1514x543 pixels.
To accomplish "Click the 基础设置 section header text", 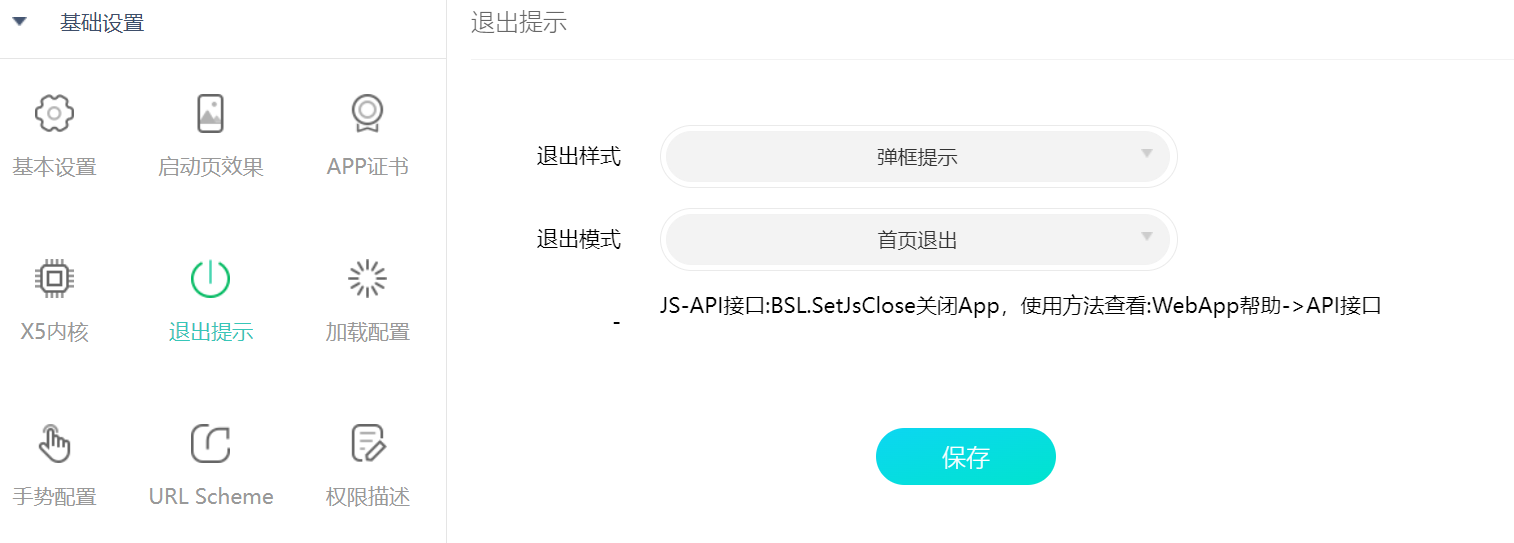I will point(102,23).
